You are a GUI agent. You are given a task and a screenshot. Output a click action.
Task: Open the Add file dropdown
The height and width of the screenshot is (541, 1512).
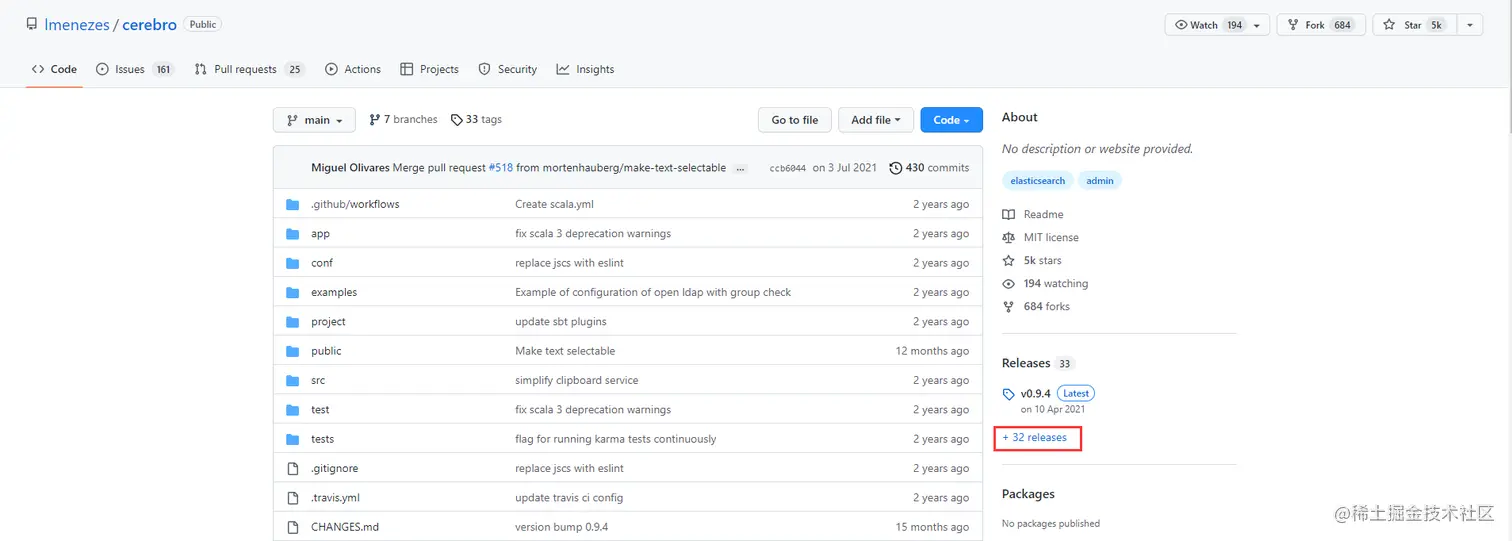876,120
